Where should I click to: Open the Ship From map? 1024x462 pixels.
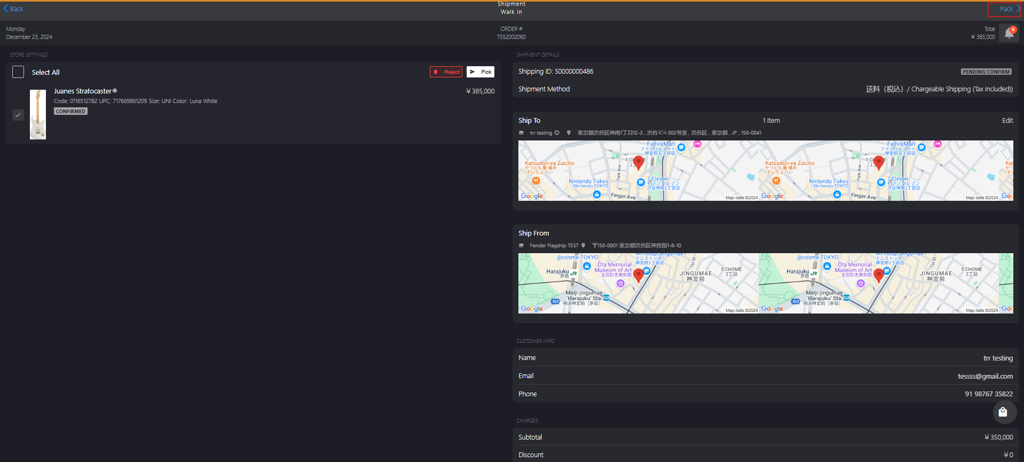coord(765,284)
